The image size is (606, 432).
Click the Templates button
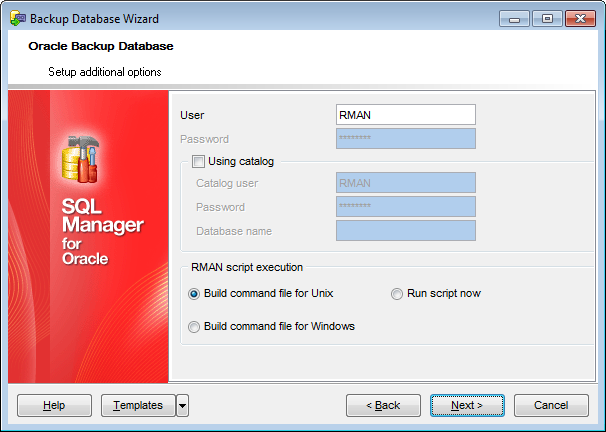coord(138,405)
